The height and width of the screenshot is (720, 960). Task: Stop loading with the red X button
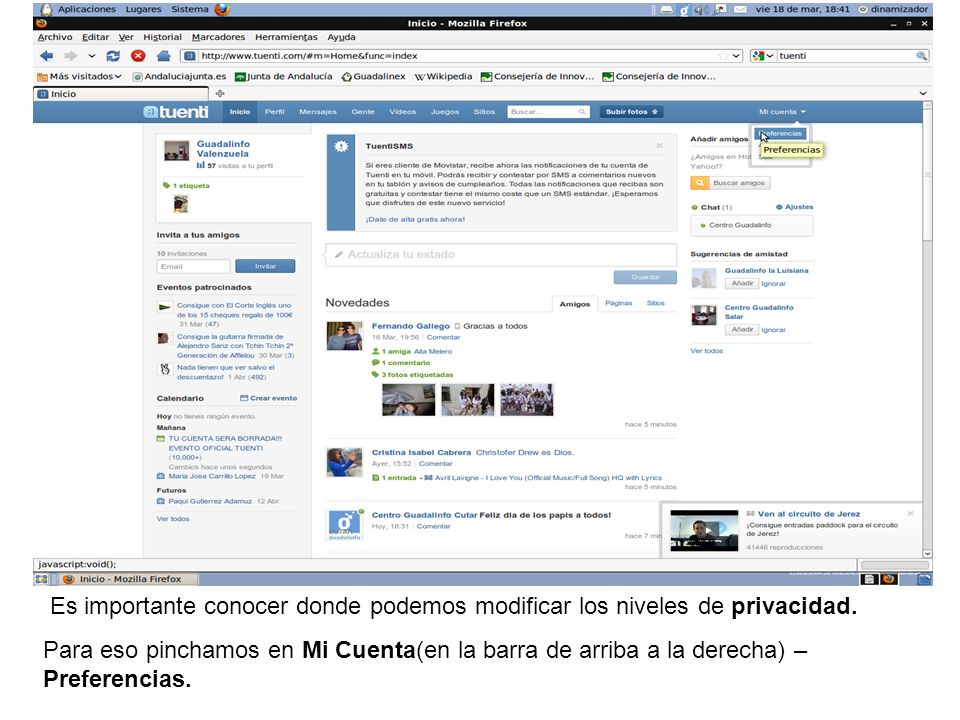(138, 56)
